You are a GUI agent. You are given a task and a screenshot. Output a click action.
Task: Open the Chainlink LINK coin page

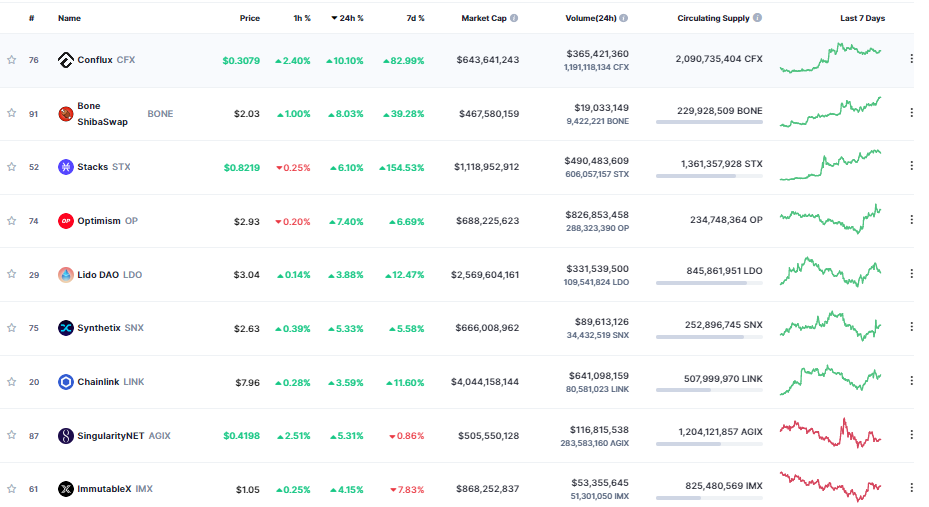click(x=111, y=382)
